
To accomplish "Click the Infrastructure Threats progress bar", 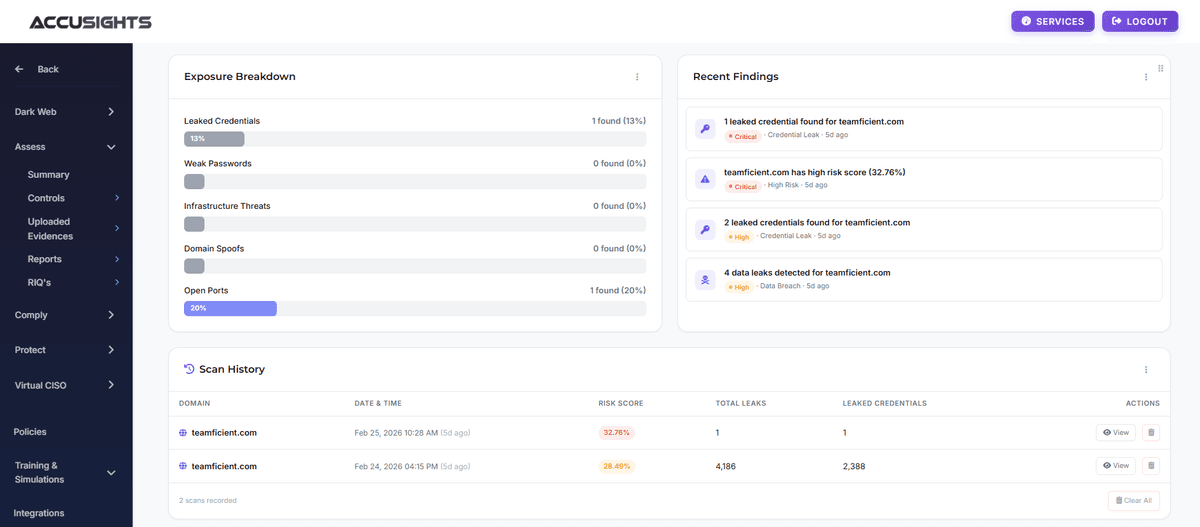I will (415, 224).
